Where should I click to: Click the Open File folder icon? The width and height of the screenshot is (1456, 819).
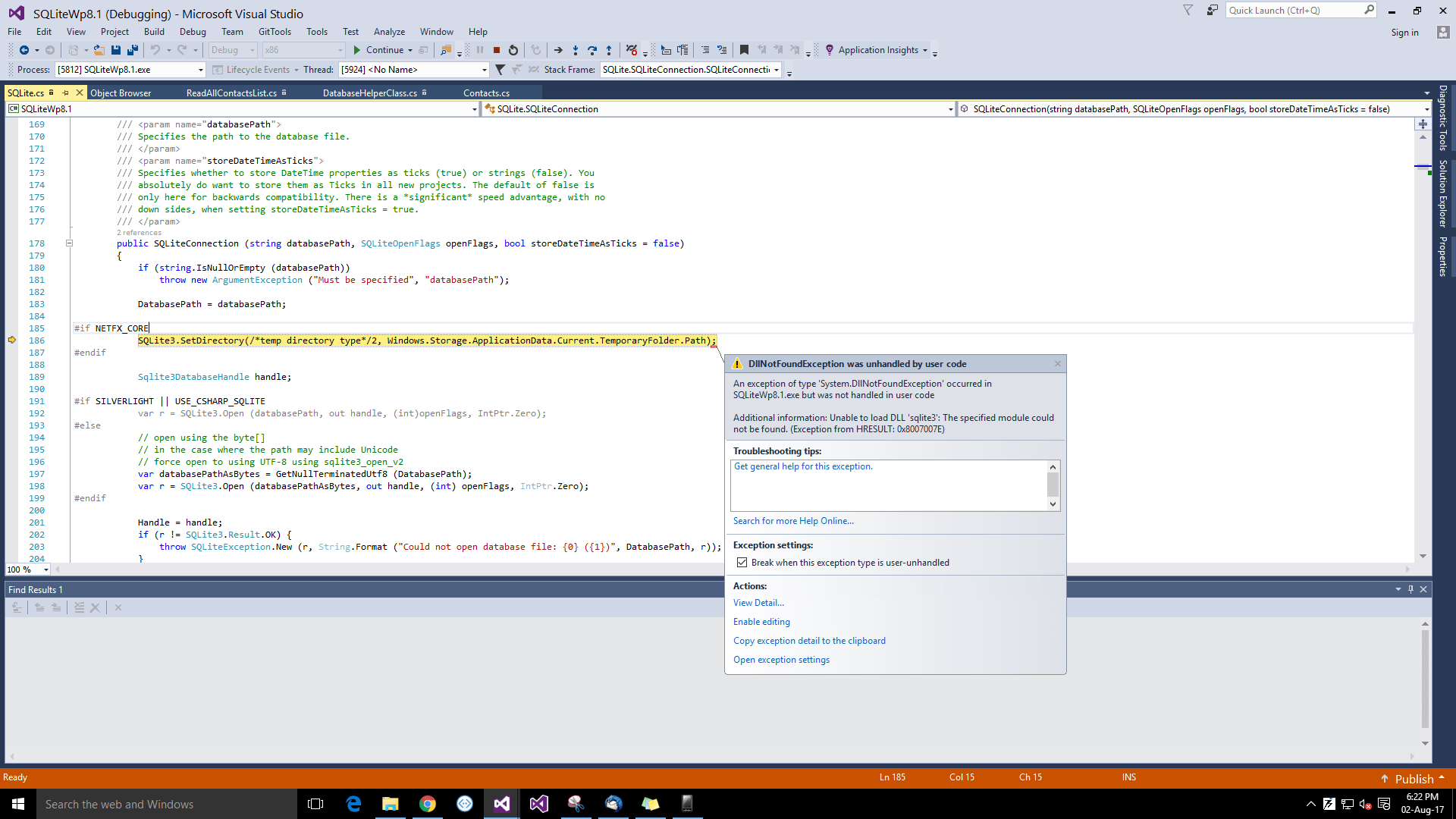click(x=99, y=50)
